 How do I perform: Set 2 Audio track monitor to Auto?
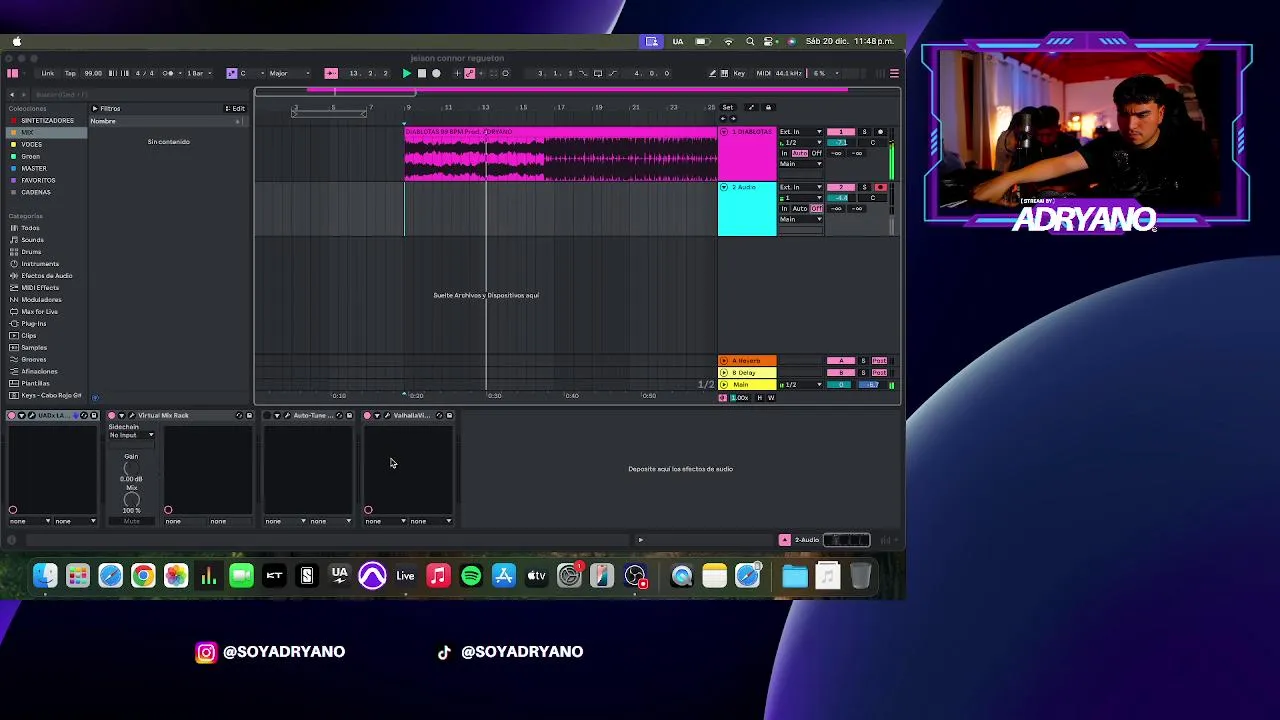(x=800, y=208)
